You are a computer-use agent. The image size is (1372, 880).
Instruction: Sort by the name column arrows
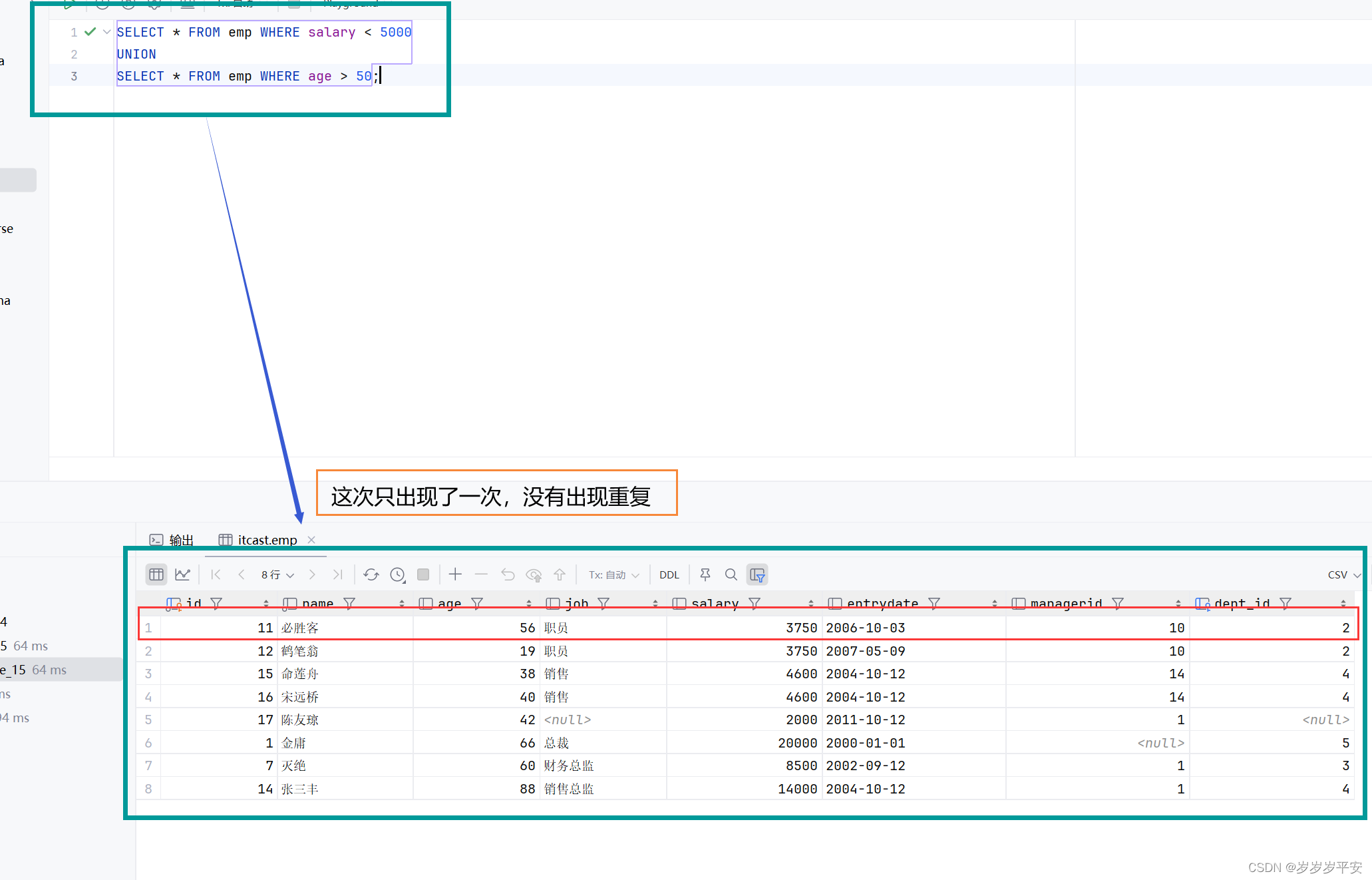coord(402,604)
